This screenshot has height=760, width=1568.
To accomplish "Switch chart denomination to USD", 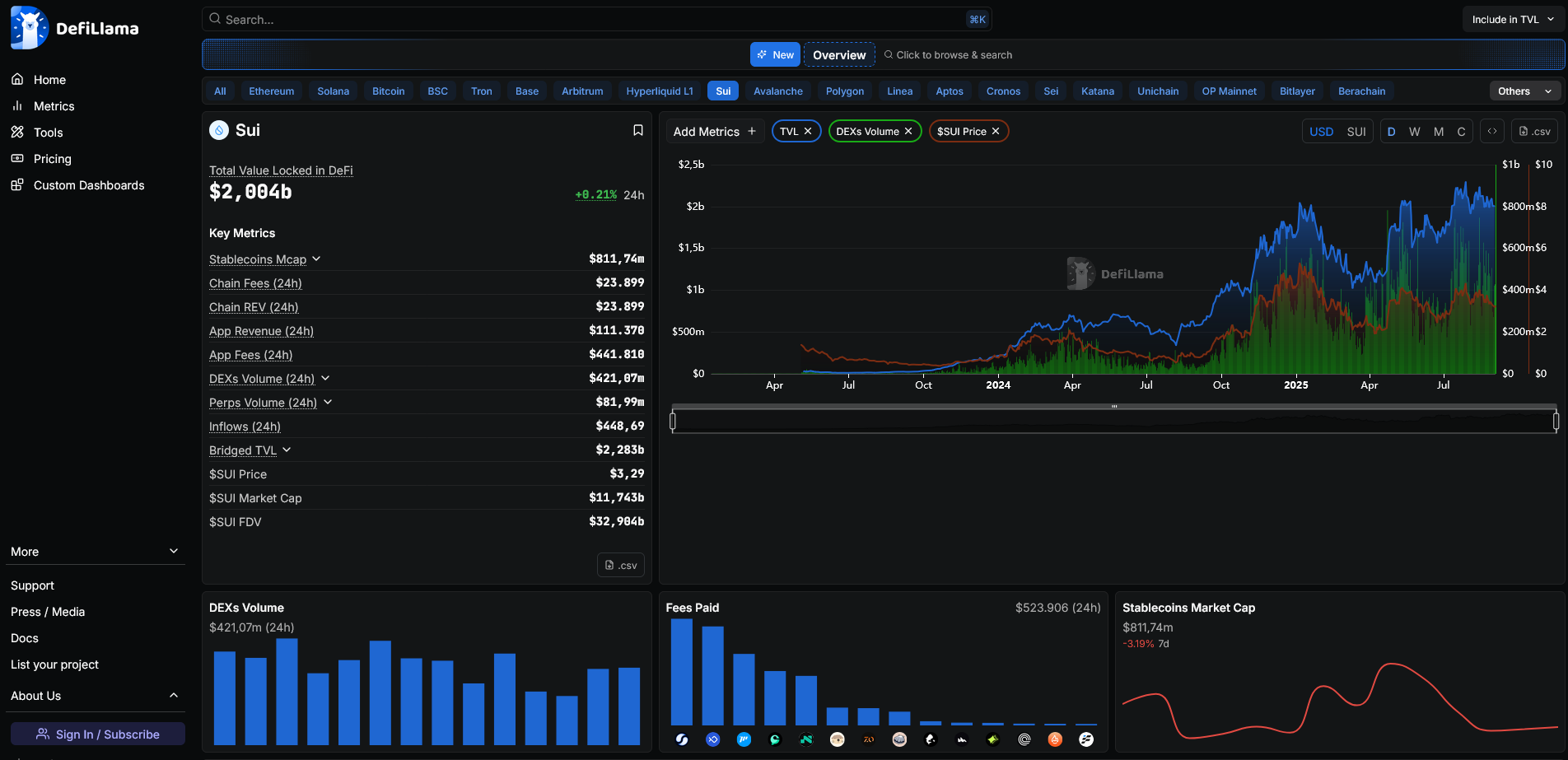I will [1322, 131].
